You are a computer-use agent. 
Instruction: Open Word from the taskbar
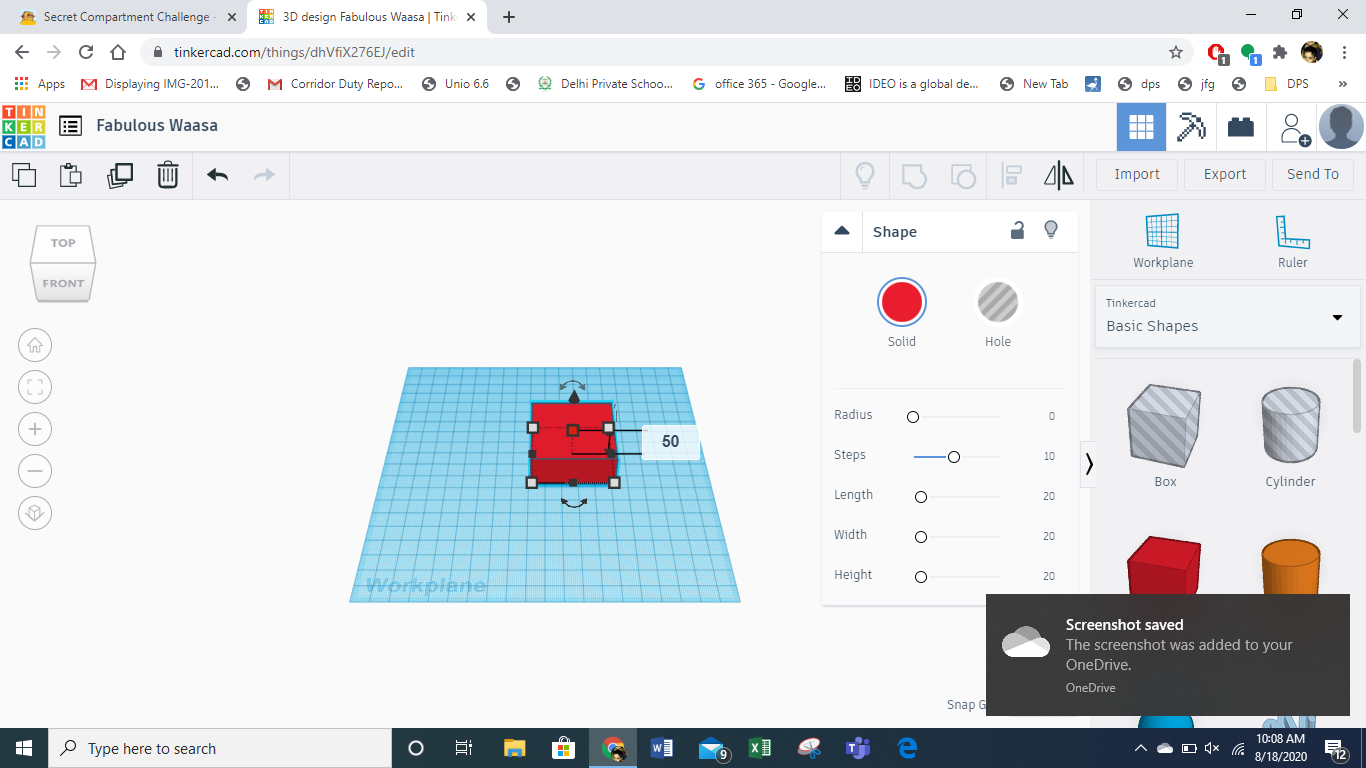pyautogui.click(x=662, y=748)
